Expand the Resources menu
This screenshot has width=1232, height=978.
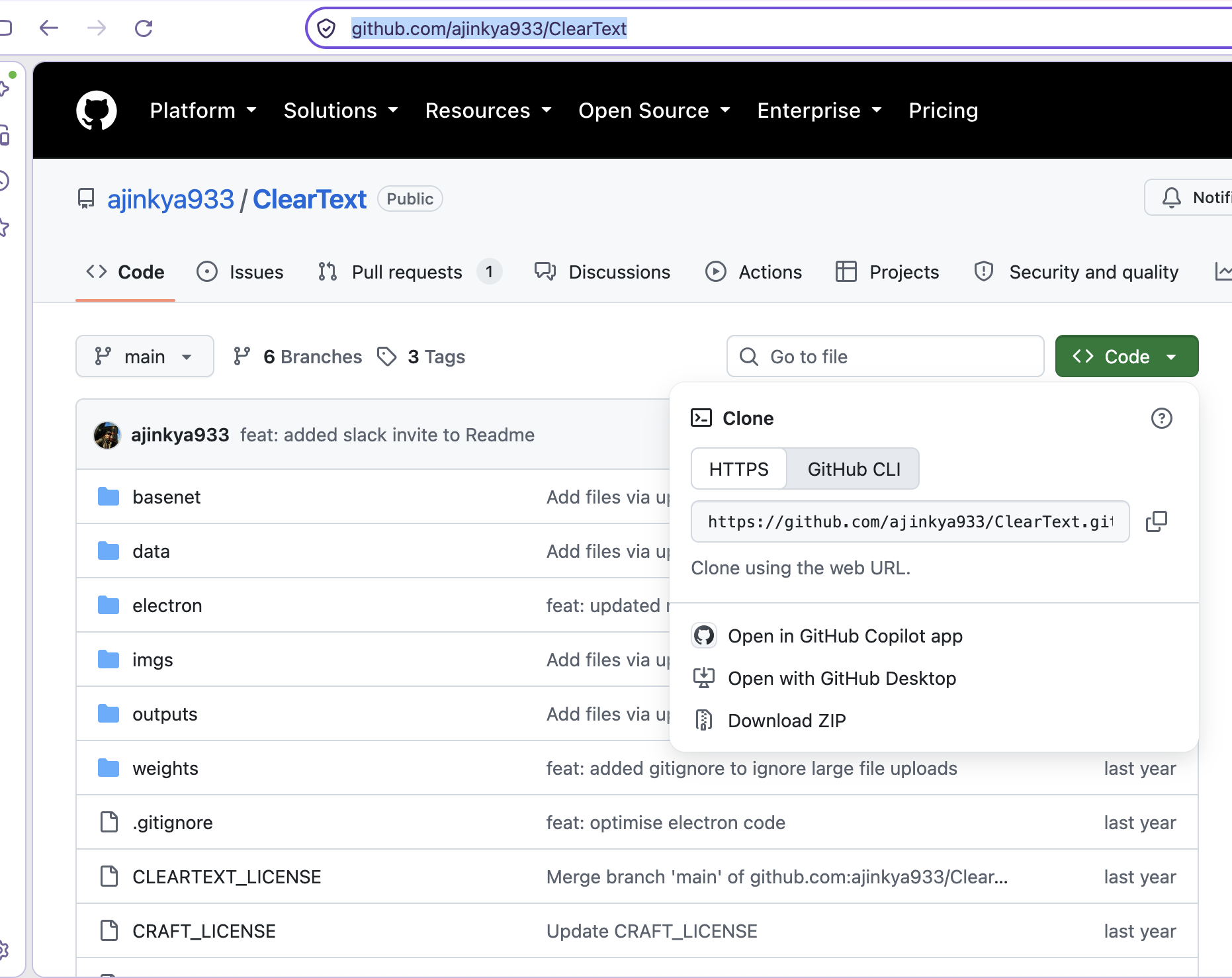click(488, 111)
